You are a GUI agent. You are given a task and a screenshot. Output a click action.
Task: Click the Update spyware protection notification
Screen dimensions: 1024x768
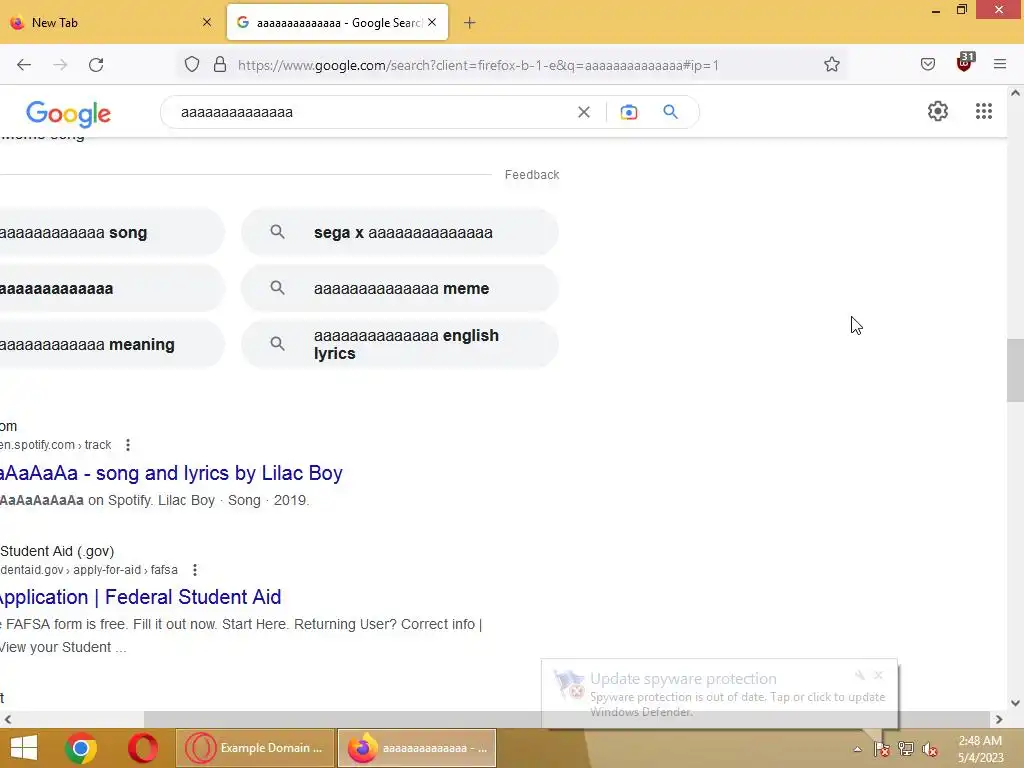(x=719, y=694)
